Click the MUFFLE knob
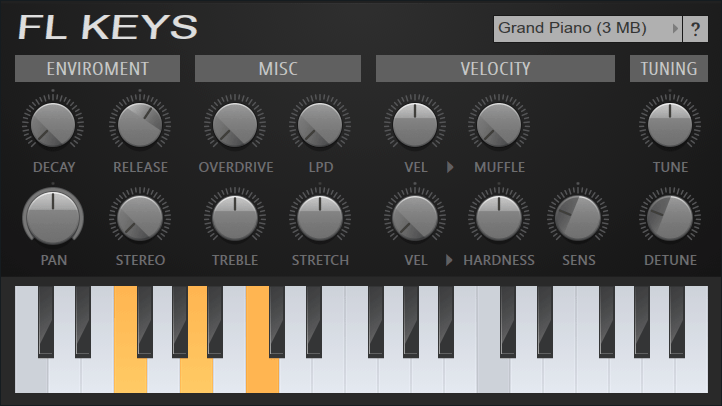Viewport: 722px width, 406px height. click(x=499, y=125)
